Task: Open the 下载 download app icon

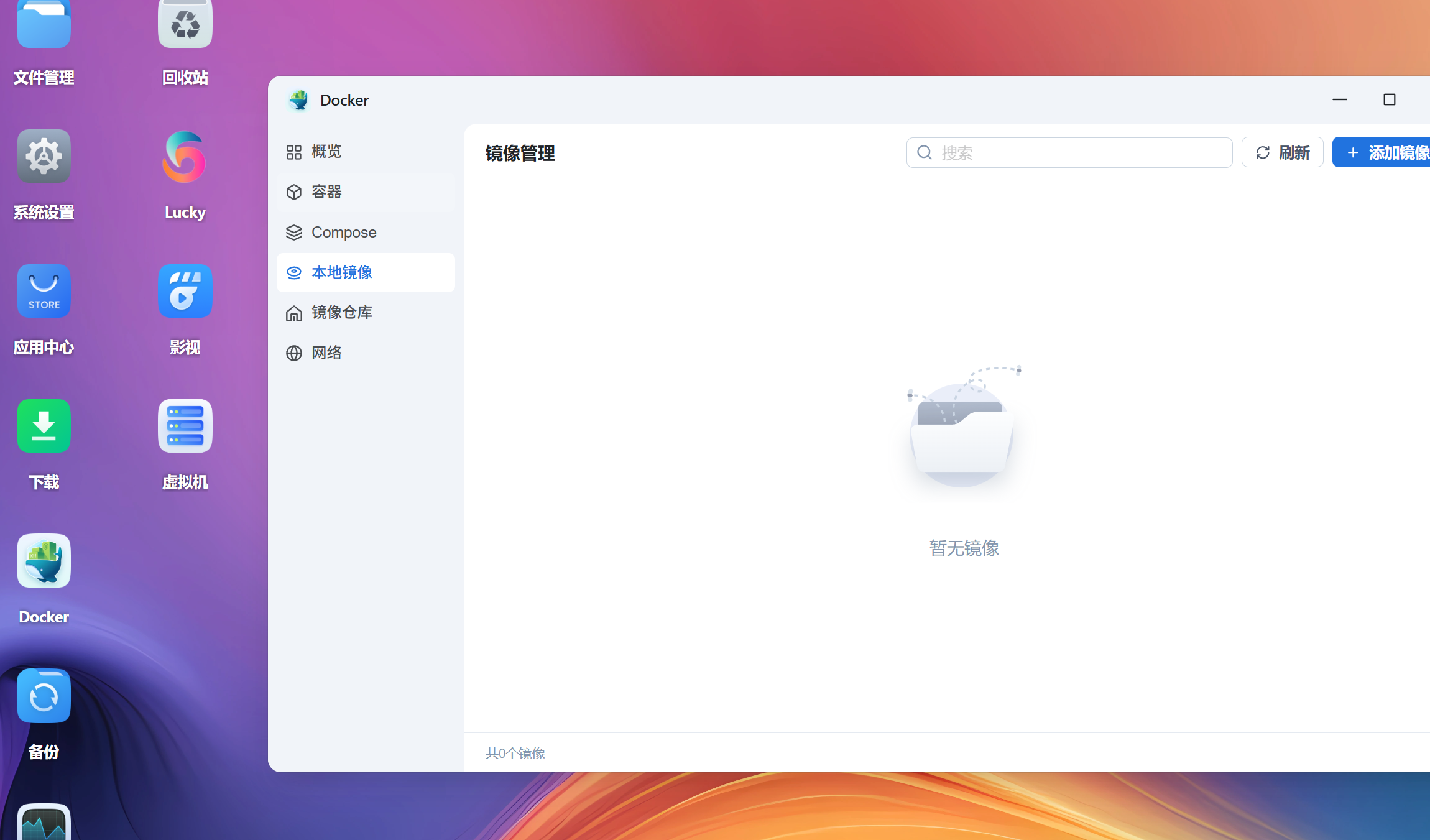Action: [44, 426]
